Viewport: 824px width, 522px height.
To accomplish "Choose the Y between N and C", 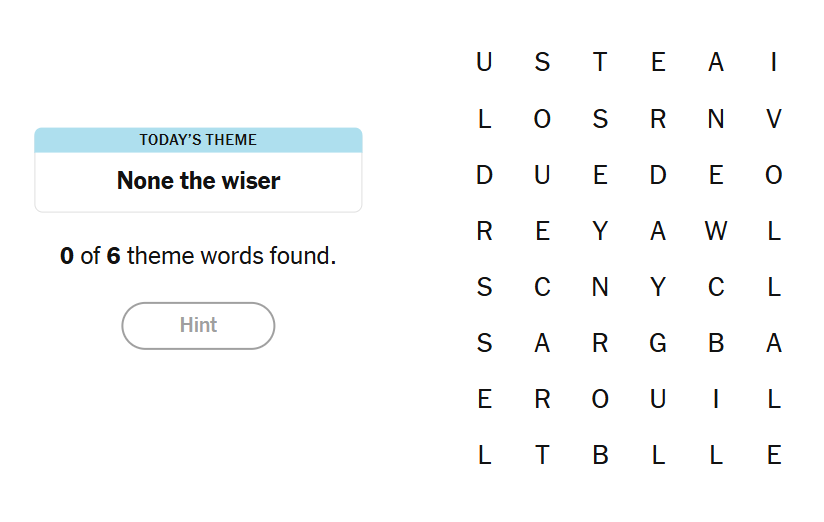I will click(x=658, y=287).
